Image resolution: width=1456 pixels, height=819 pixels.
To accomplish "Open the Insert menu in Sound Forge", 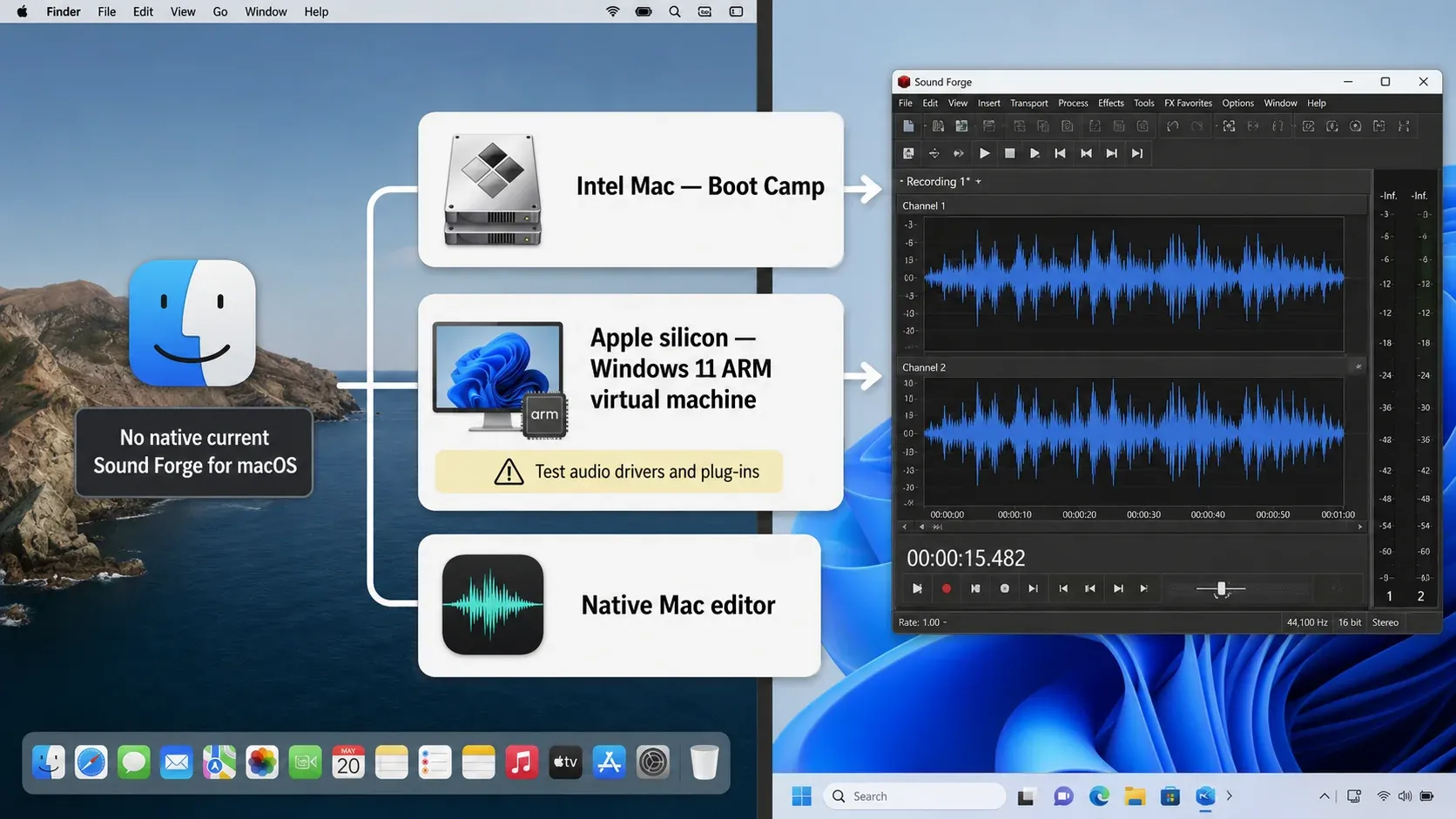I will point(988,103).
